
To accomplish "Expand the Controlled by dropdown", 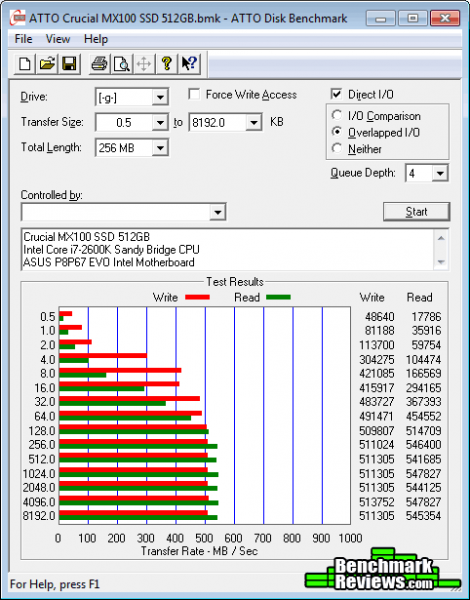I will coord(217,212).
